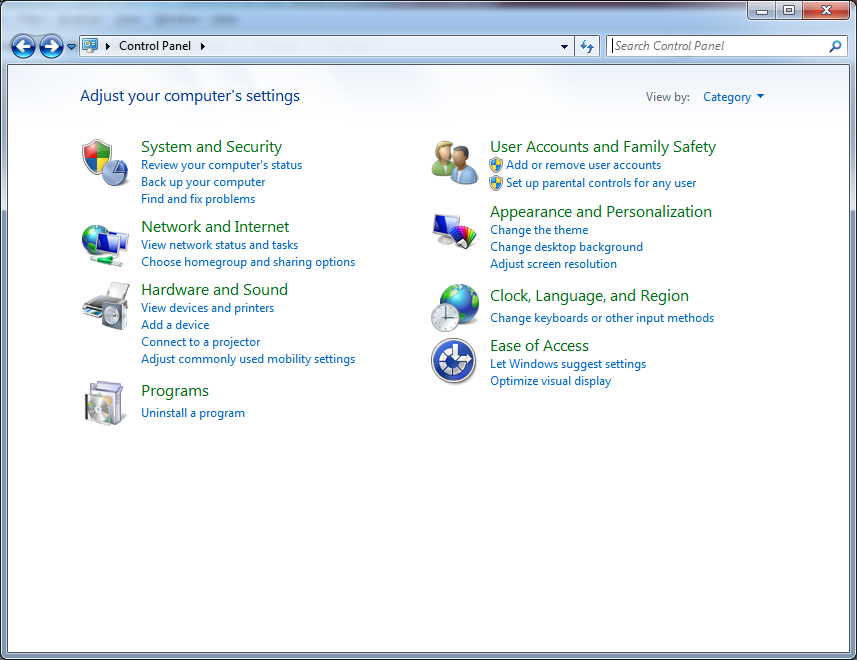Select Connect to a projector
This screenshot has height=660, width=857.
[201, 341]
